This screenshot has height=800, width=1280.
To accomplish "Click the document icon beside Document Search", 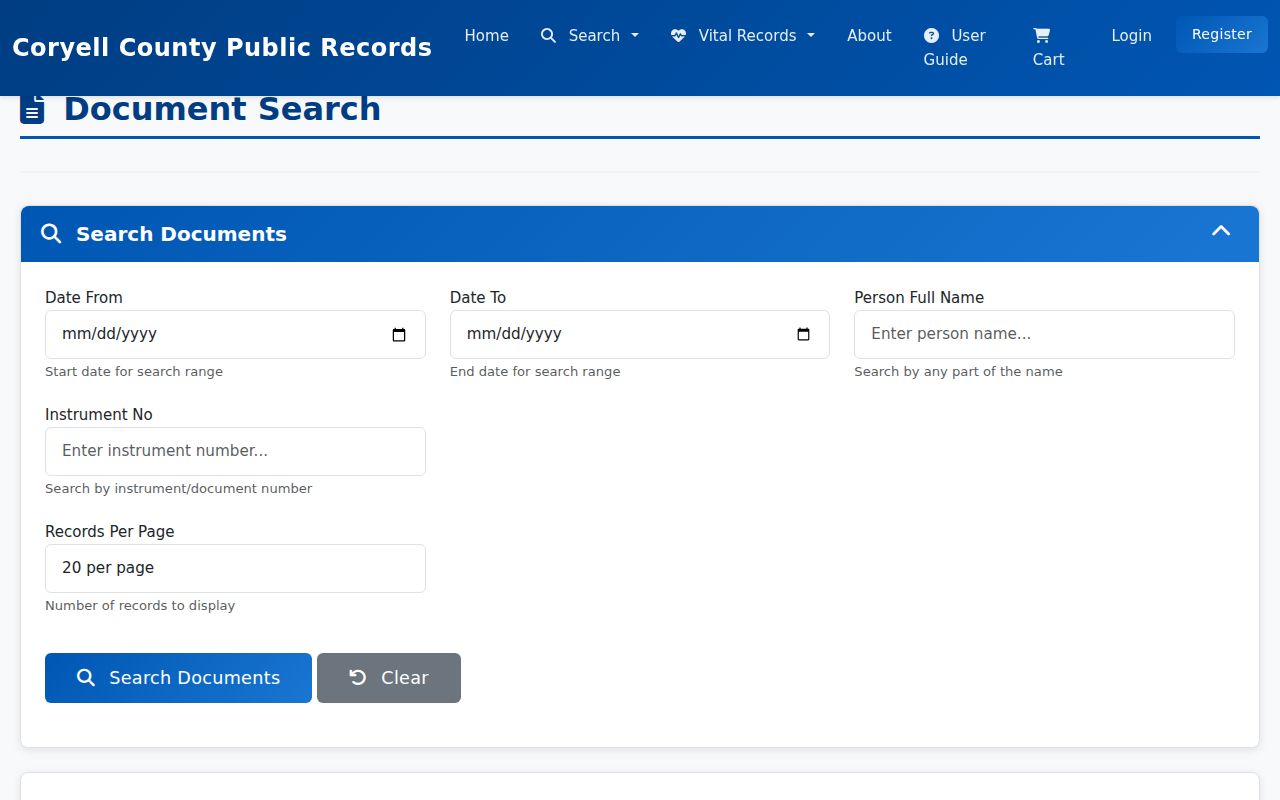I will click(x=33, y=109).
